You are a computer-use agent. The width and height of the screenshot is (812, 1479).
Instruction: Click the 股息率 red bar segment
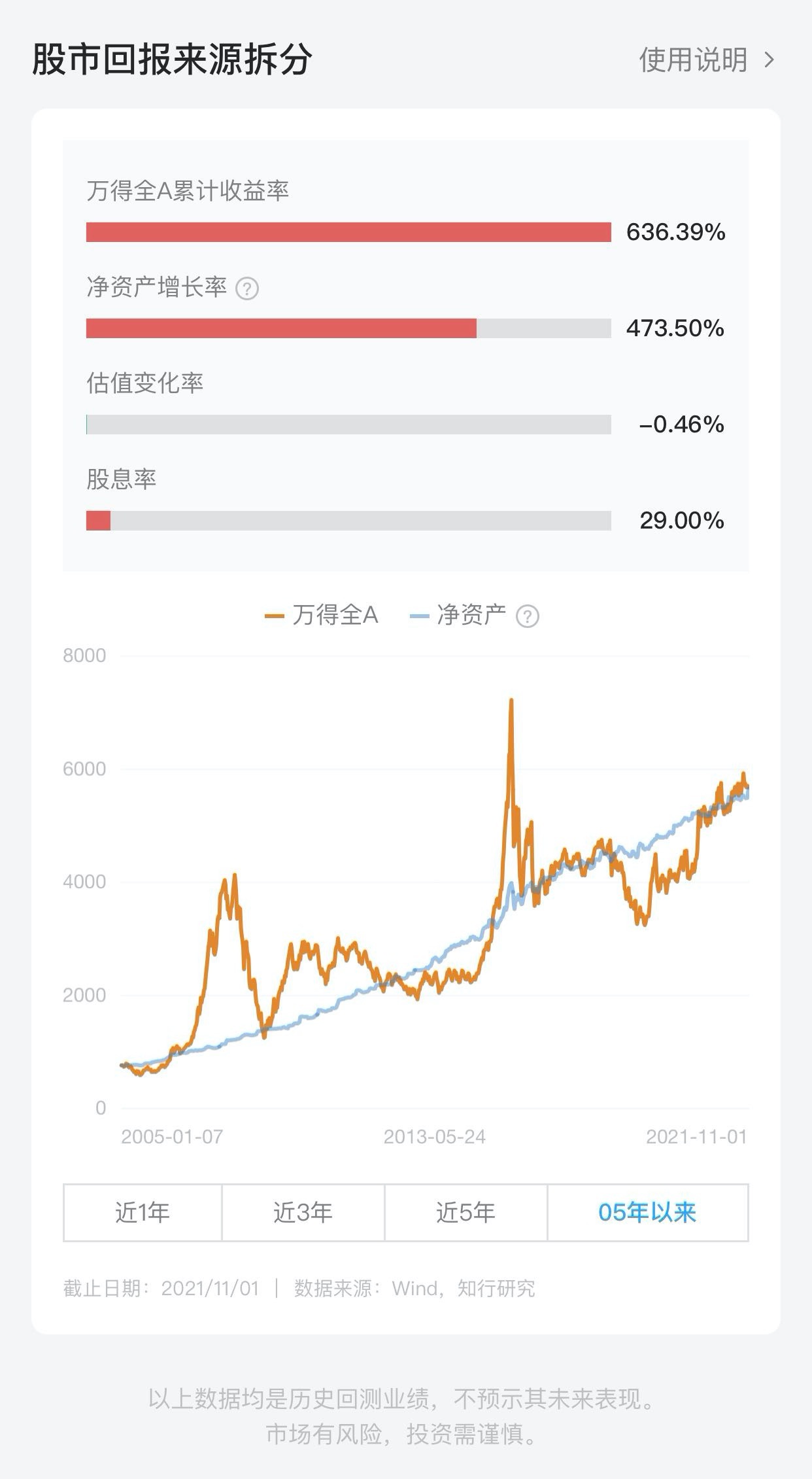pos(98,521)
